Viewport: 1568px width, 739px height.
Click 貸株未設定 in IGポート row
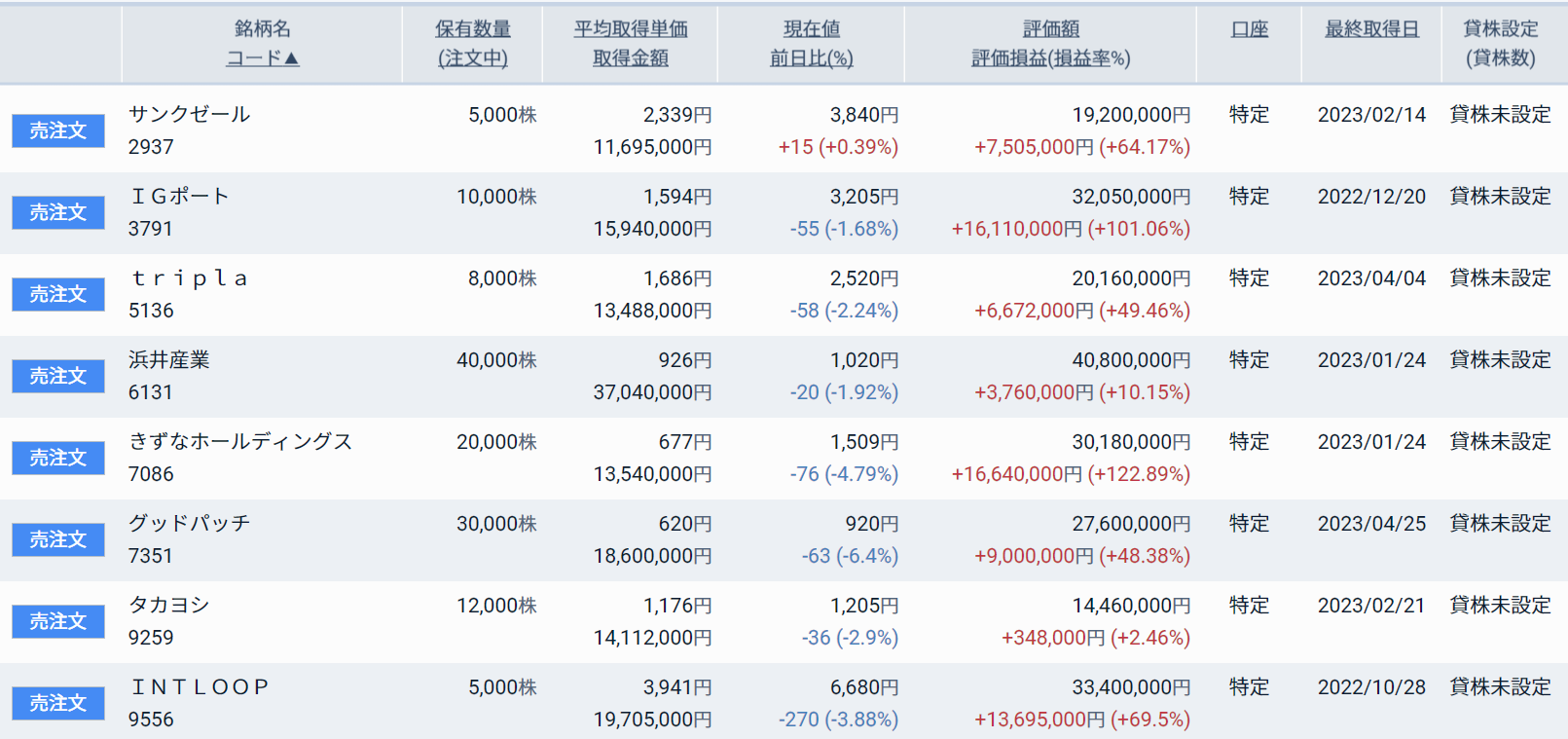click(x=1500, y=196)
